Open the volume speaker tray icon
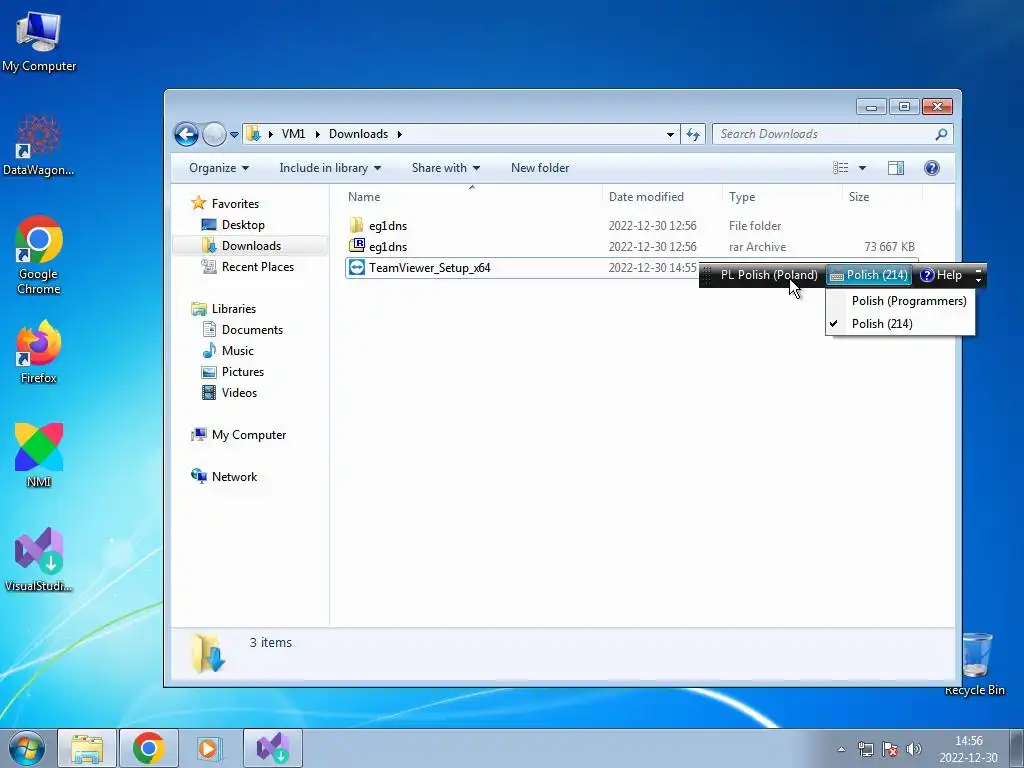 914,749
